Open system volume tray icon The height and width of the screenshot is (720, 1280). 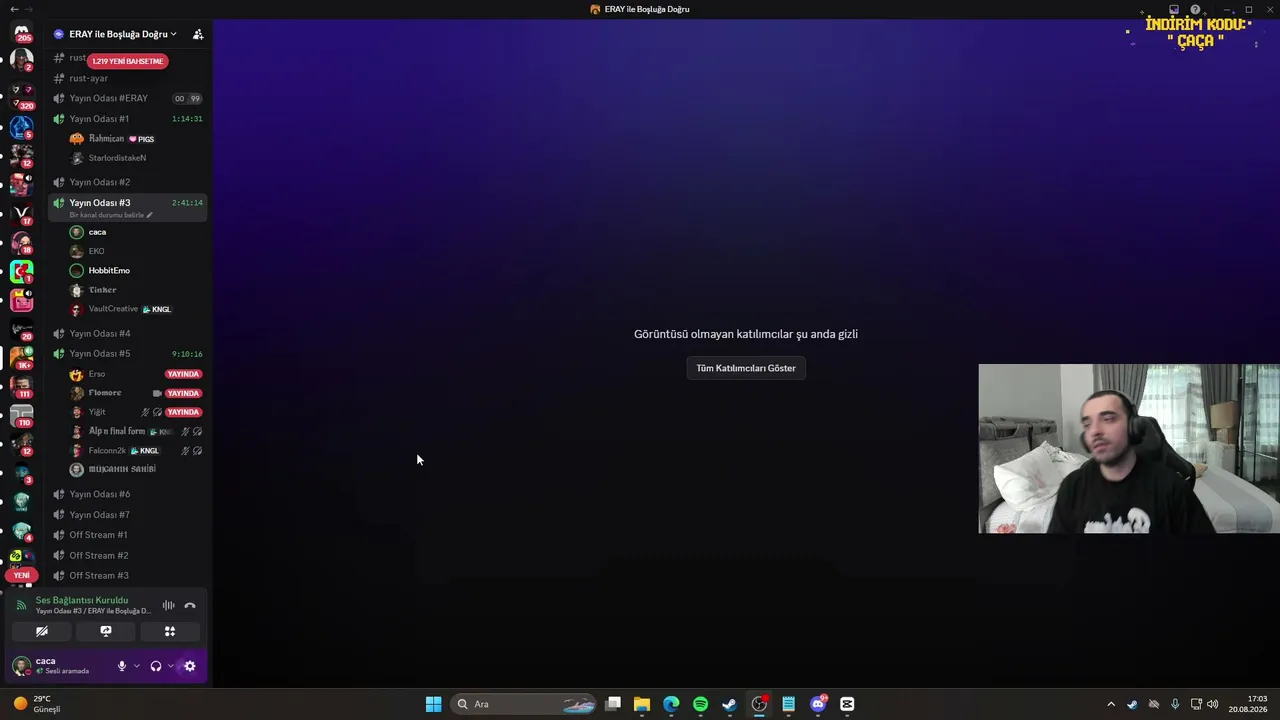pyautogui.click(x=1213, y=704)
